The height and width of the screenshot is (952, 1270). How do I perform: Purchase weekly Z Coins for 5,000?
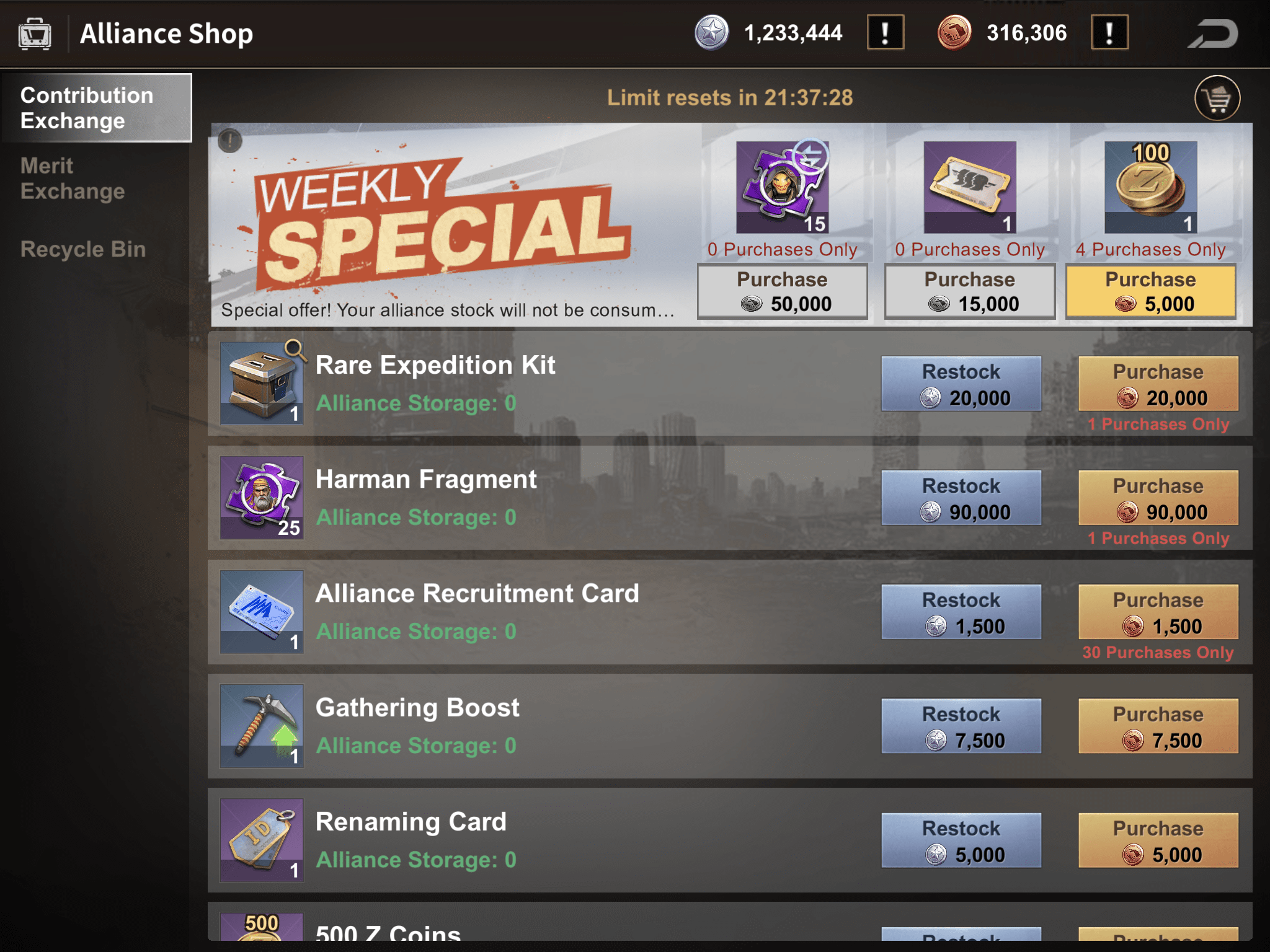[1150, 291]
